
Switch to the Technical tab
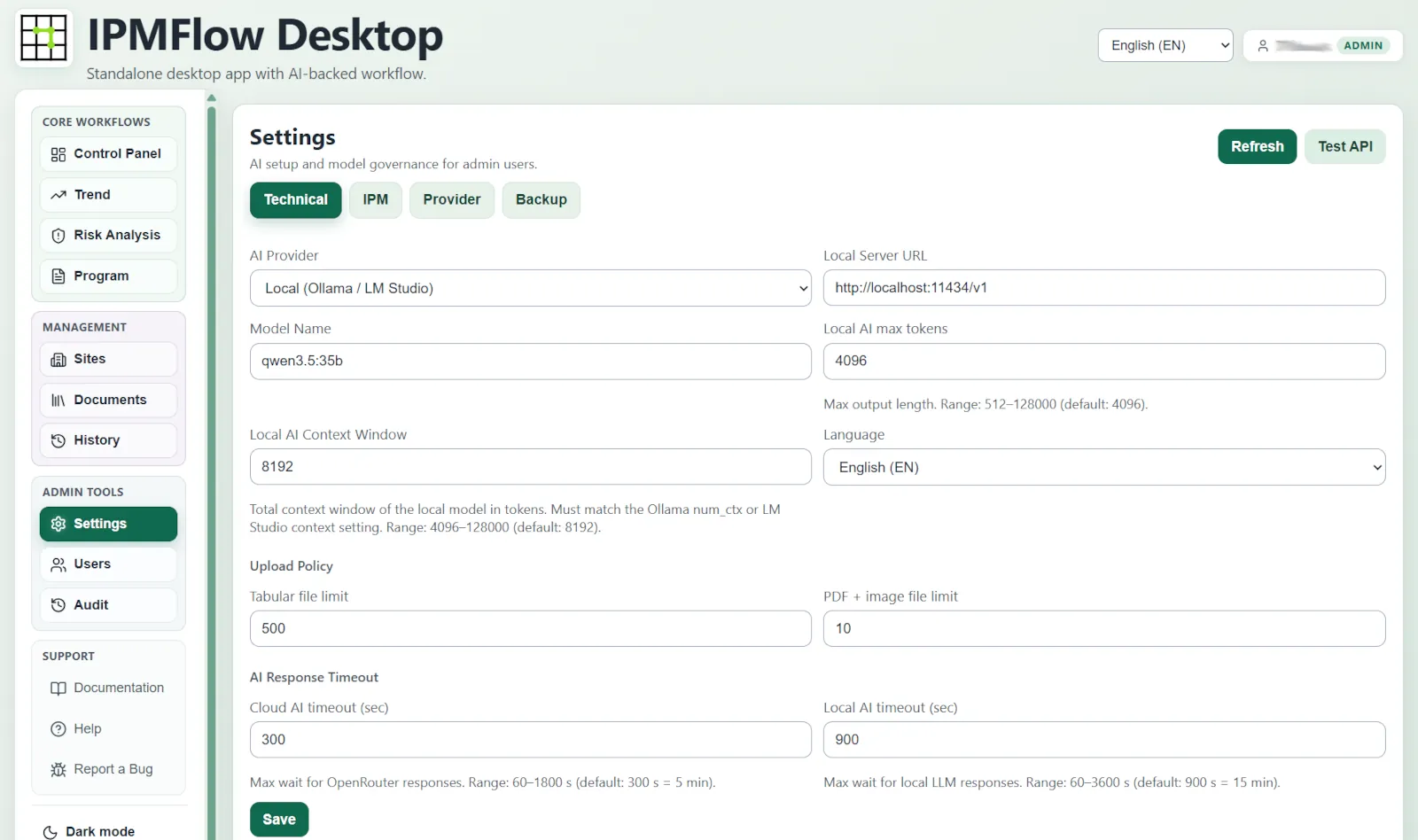296,200
